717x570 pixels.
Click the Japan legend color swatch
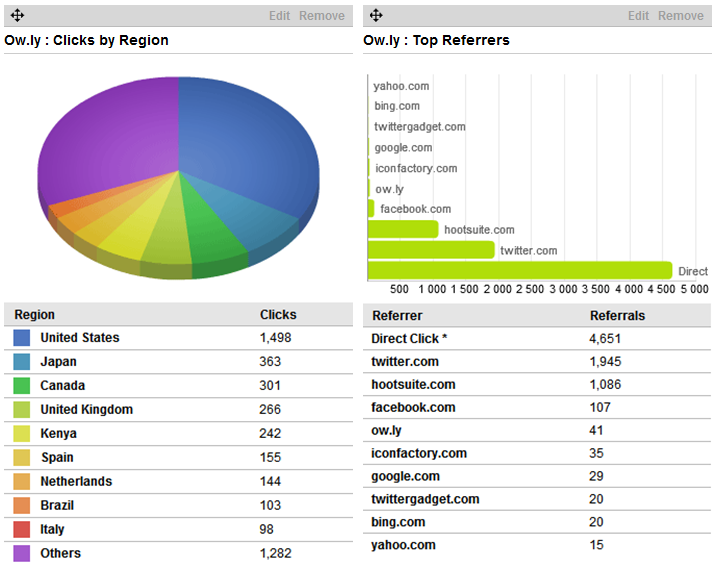point(21,362)
